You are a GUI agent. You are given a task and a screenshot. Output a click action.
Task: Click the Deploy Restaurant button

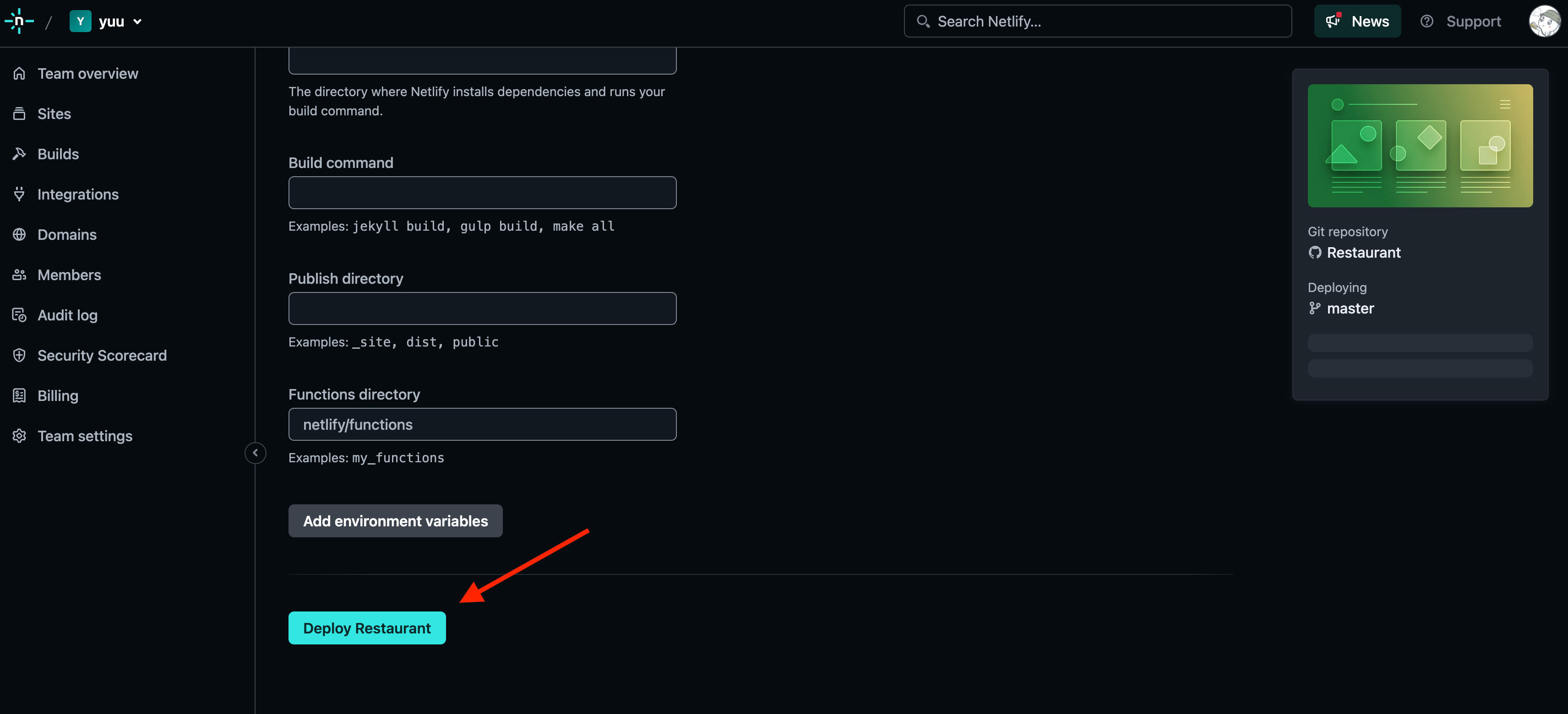[367, 627]
